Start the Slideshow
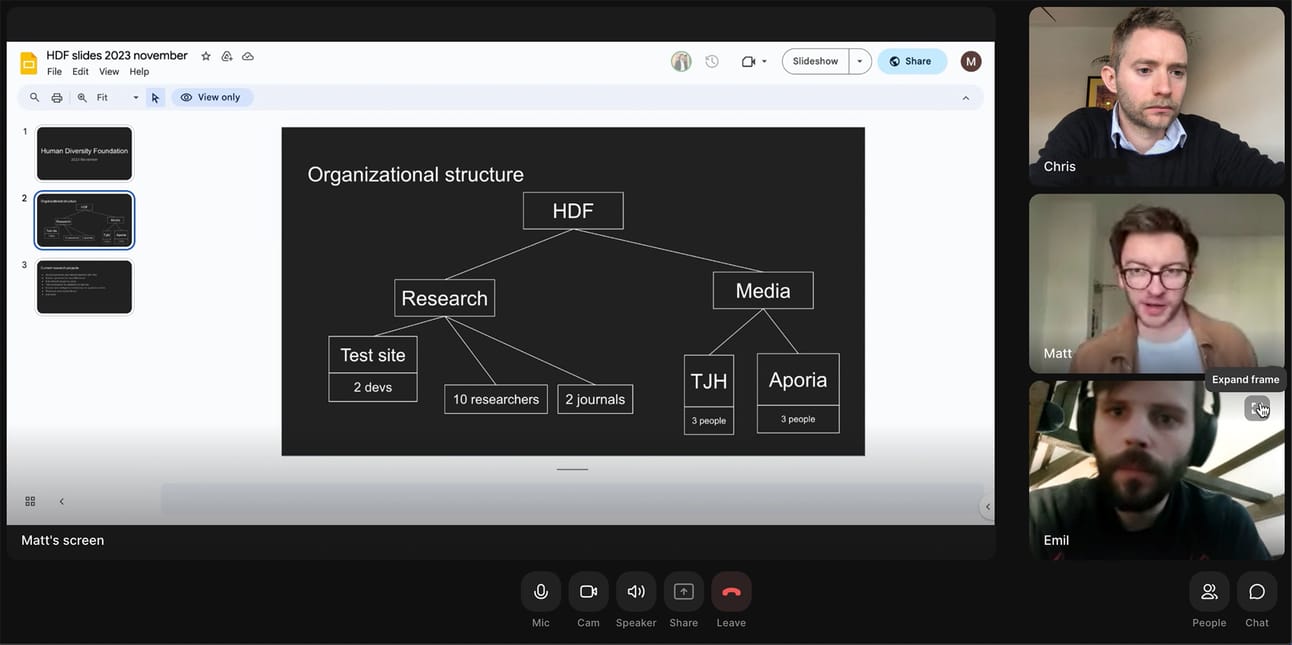The width and height of the screenshot is (1292, 645). (815, 61)
